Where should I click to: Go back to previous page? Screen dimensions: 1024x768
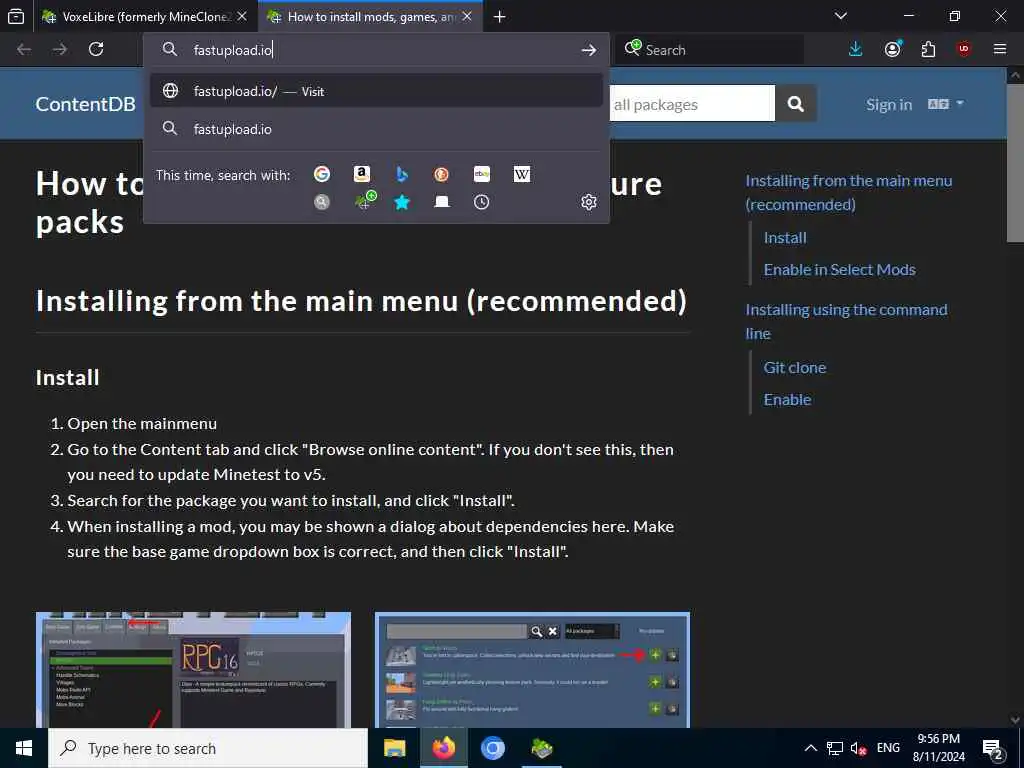pyautogui.click(x=24, y=49)
